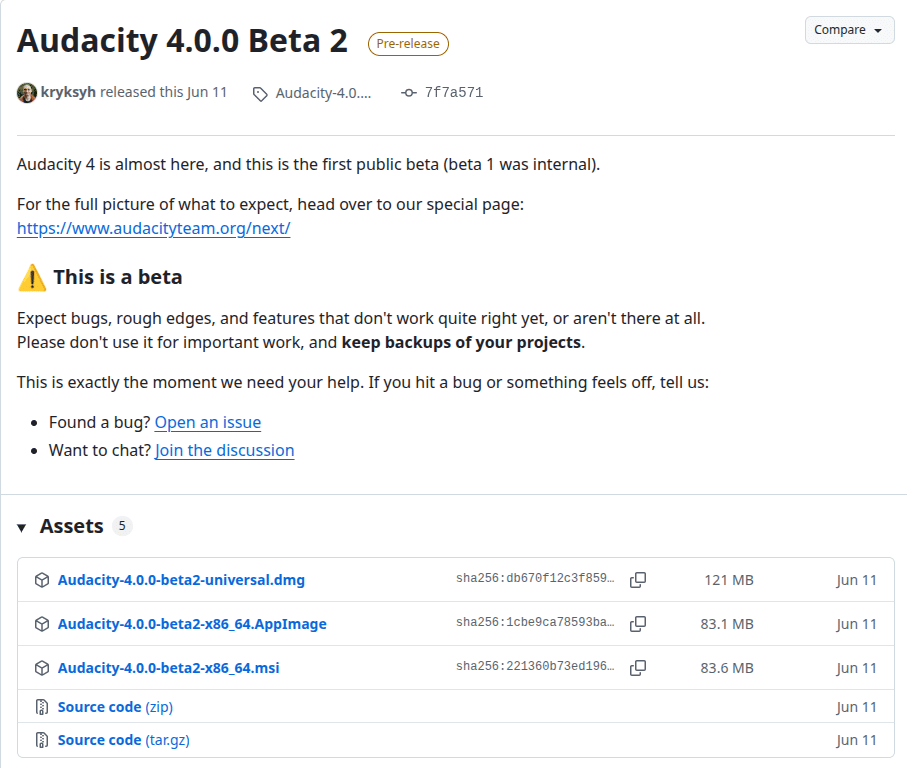The height and width of the screenshot is (768, 907).
Task: Click the 83.6 MB file size
Action: click(727, 668)
